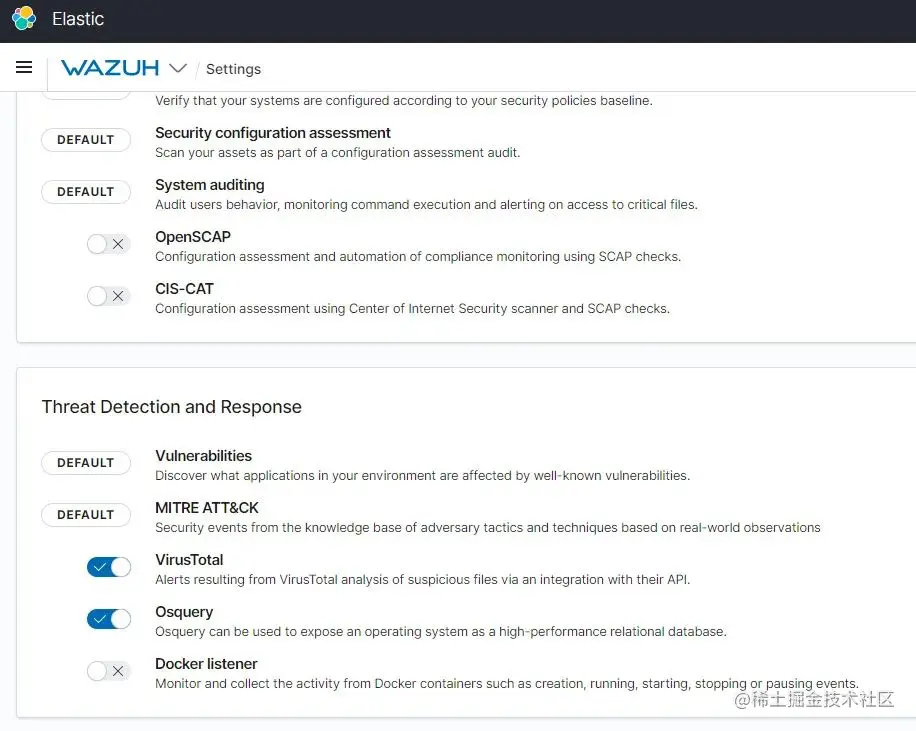
Task: Click the Elastic title text
Action: [78, 19]
